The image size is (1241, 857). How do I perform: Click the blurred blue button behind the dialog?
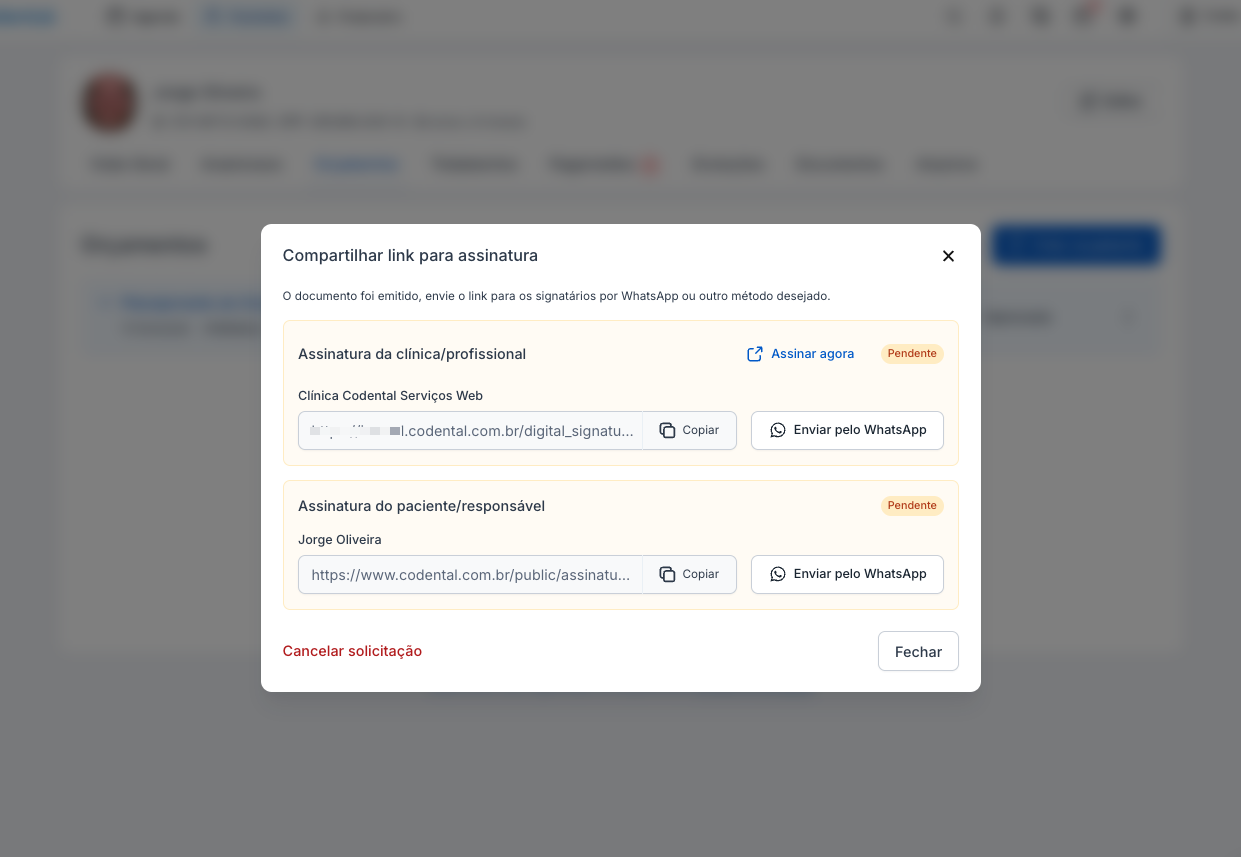(1076, 245)
